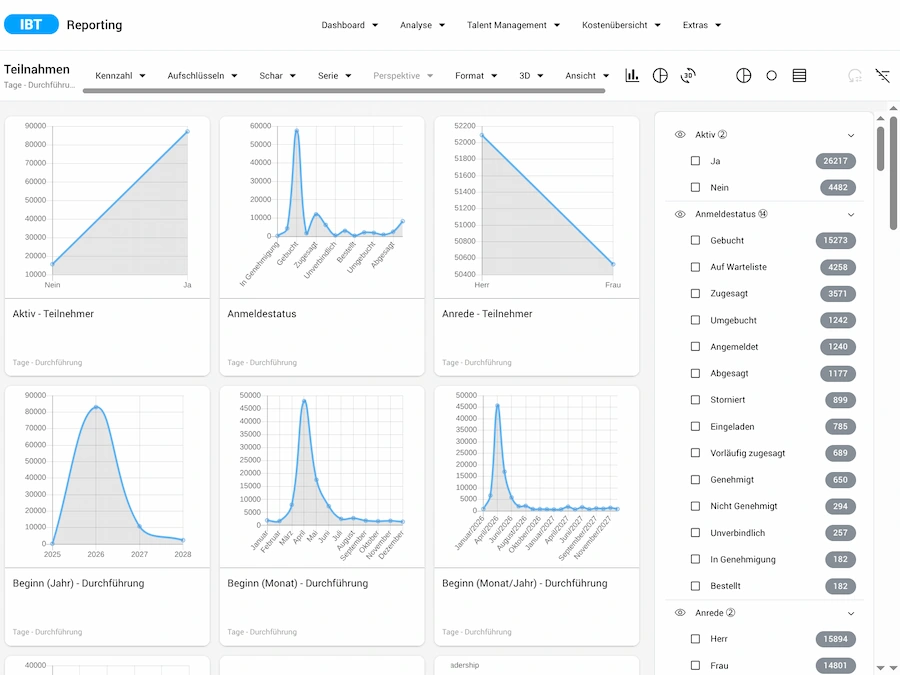900x675 pixels.
Task: Click filter panel scroll-up arrow
Action: click(x=880, y=118)
